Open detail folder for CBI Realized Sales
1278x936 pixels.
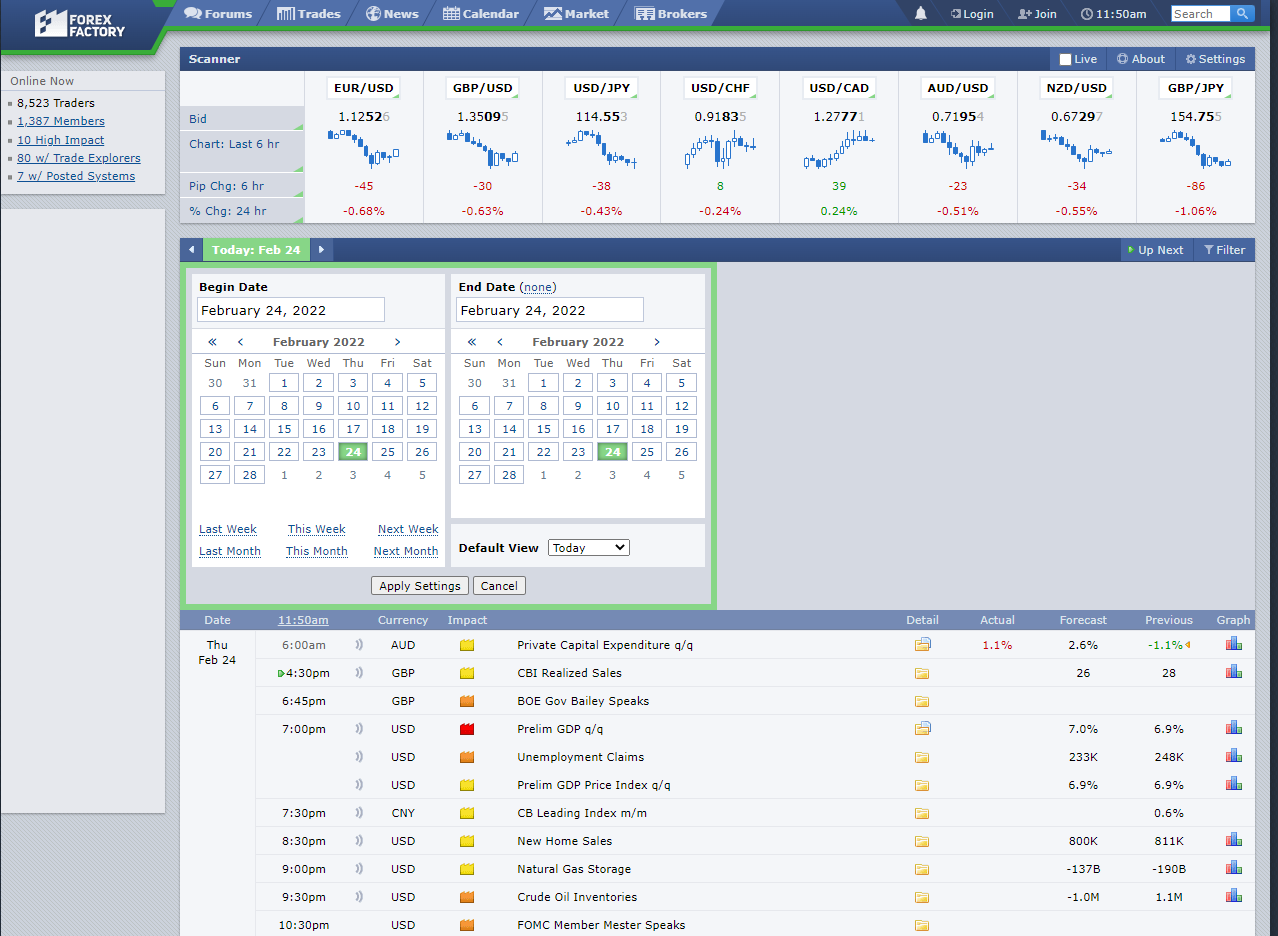(922, 673)
